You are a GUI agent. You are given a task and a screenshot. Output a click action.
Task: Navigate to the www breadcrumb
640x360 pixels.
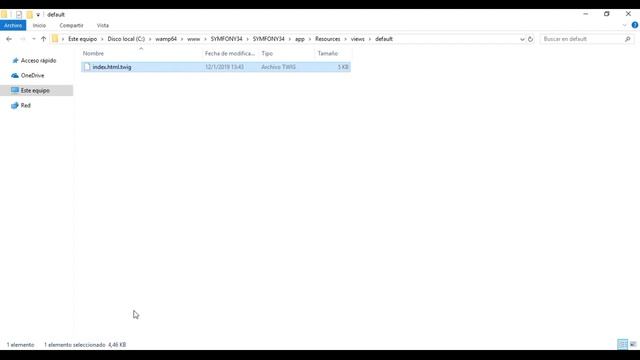193,39
